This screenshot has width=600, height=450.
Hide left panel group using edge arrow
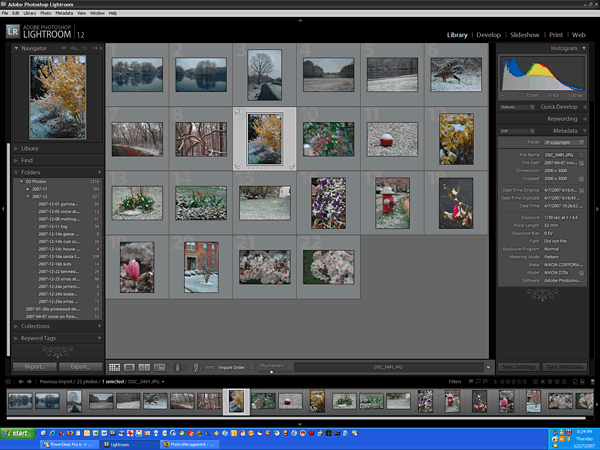click(3, 209)
